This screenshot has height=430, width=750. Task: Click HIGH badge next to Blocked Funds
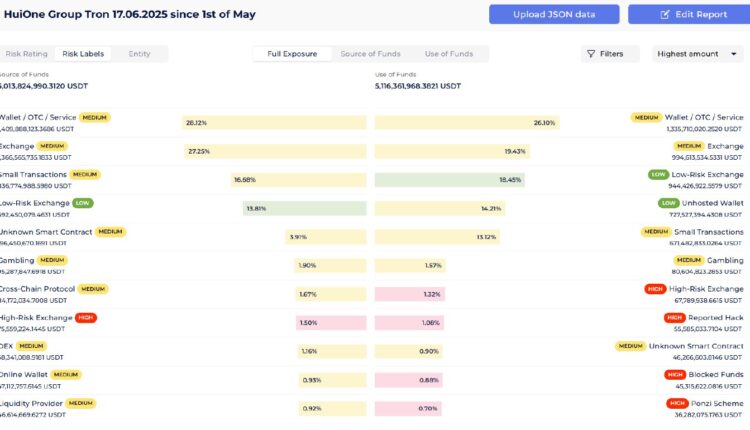pos(675,374)
